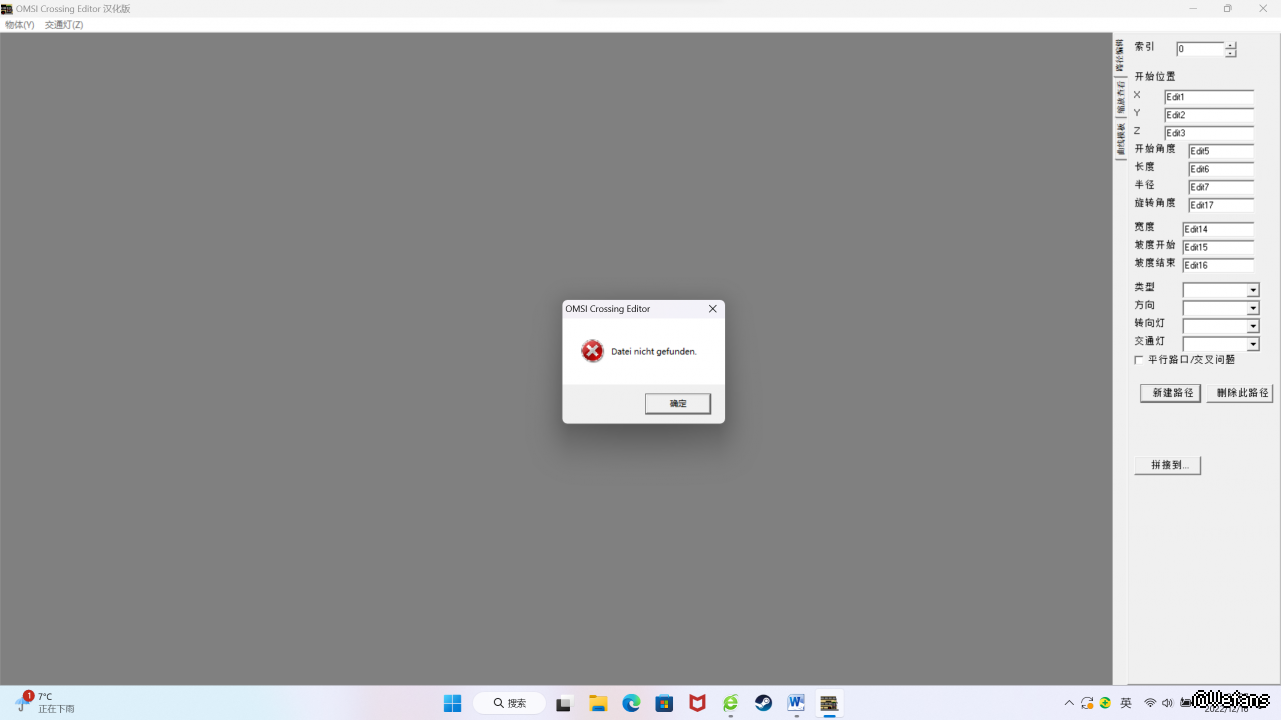Click the 新建路径 button
Image resolution: width=1281 pixels, height=720 pixels.
click(x=1170, y=393)
